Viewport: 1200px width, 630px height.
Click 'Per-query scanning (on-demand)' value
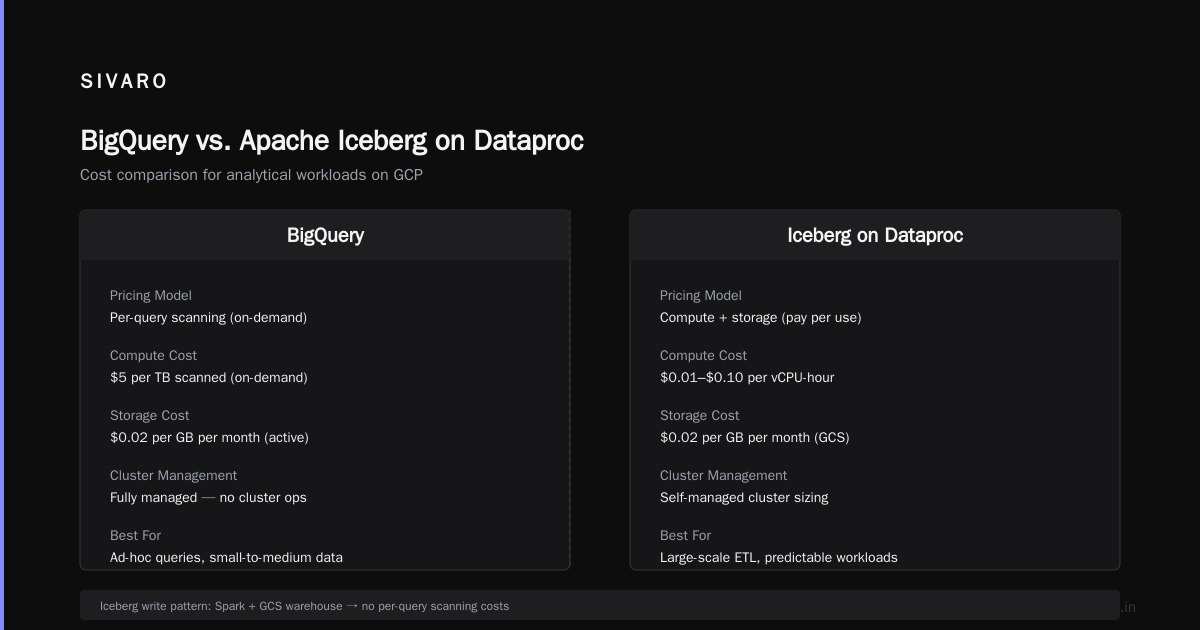[208, 318]
